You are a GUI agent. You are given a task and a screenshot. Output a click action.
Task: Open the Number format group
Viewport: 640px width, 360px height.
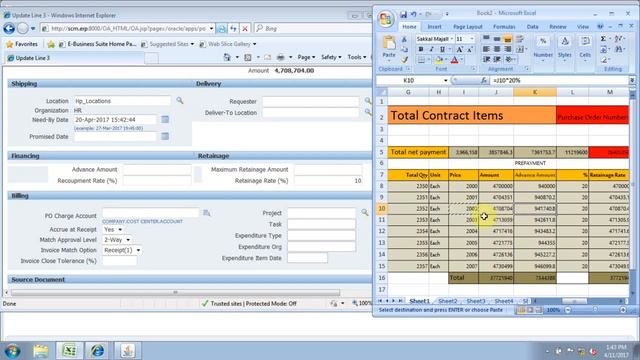pos(543,49)
